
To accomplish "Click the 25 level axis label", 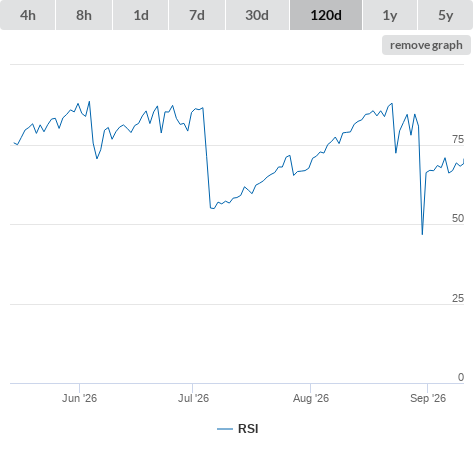I will (x=458, y=298).
